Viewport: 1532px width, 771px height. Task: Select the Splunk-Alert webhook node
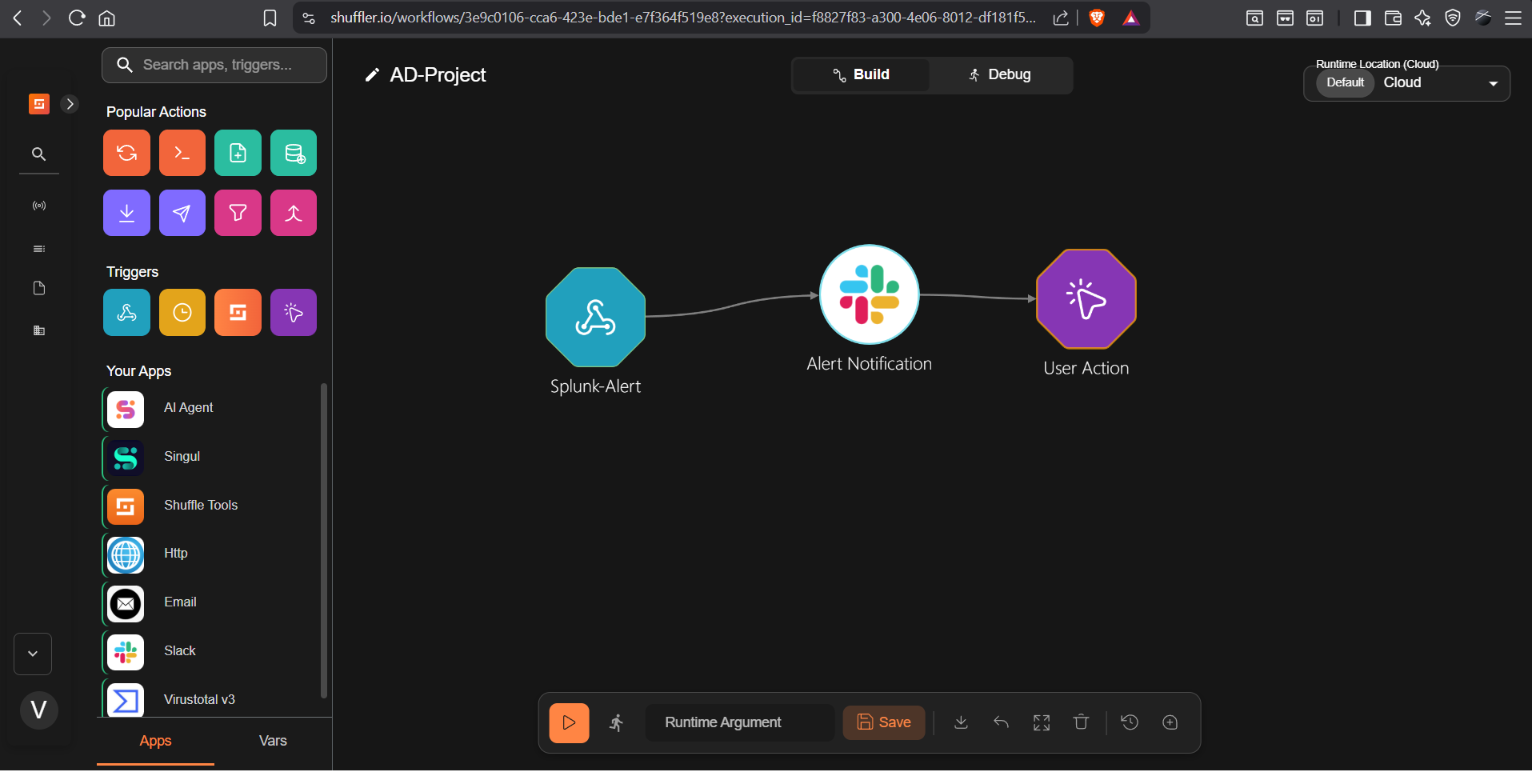[x=595, y=317]
